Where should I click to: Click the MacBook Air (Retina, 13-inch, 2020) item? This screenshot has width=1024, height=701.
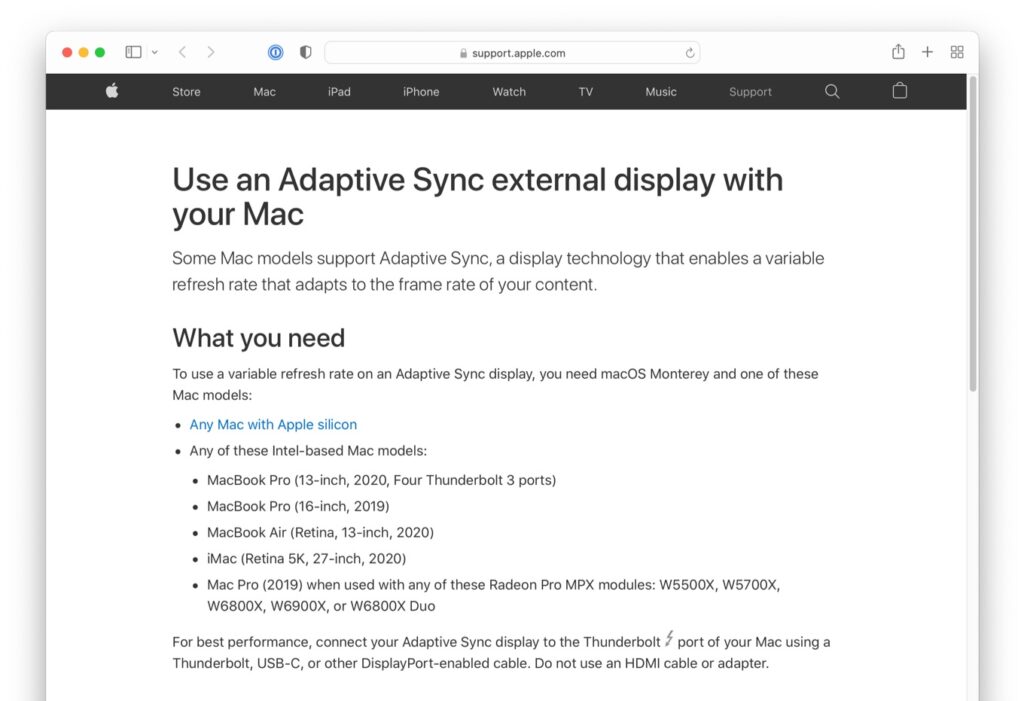pos(320,532)
